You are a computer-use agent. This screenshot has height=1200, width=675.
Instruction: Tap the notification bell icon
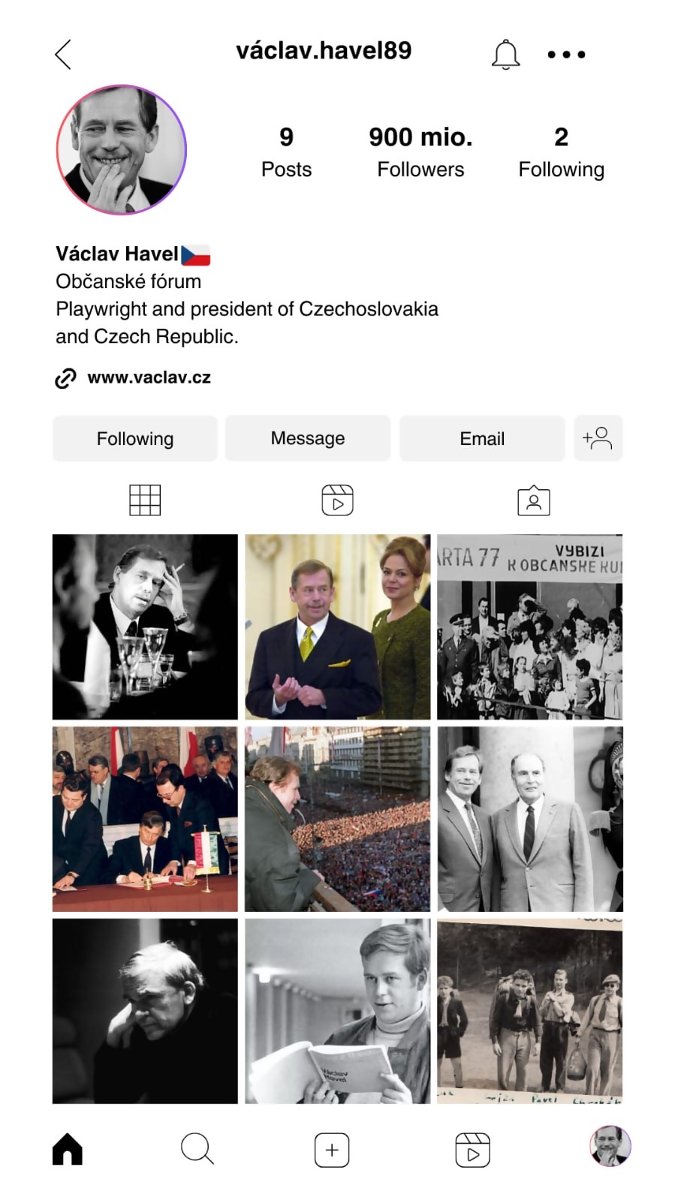coord(506,54)
